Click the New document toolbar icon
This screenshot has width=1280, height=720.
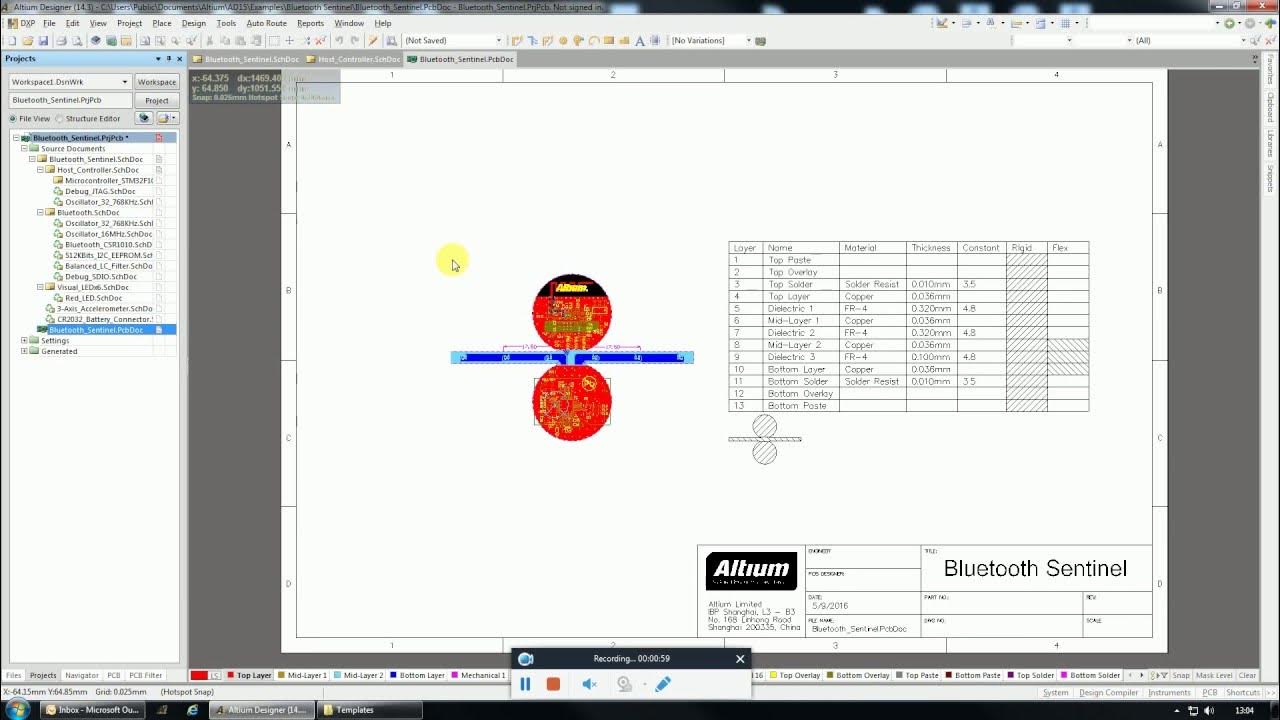click(11, 41)
